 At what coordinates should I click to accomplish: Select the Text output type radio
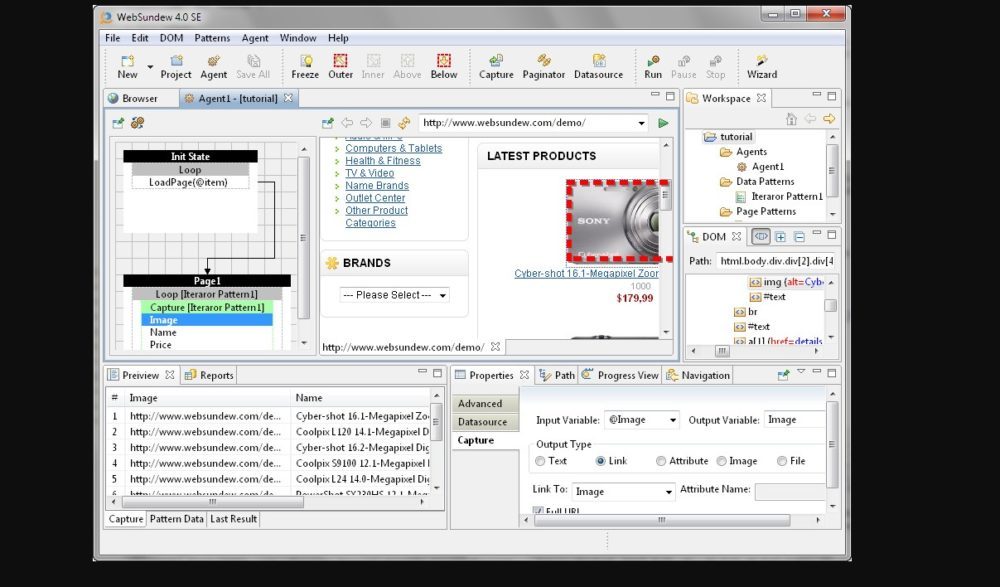(x=541, y=461)
